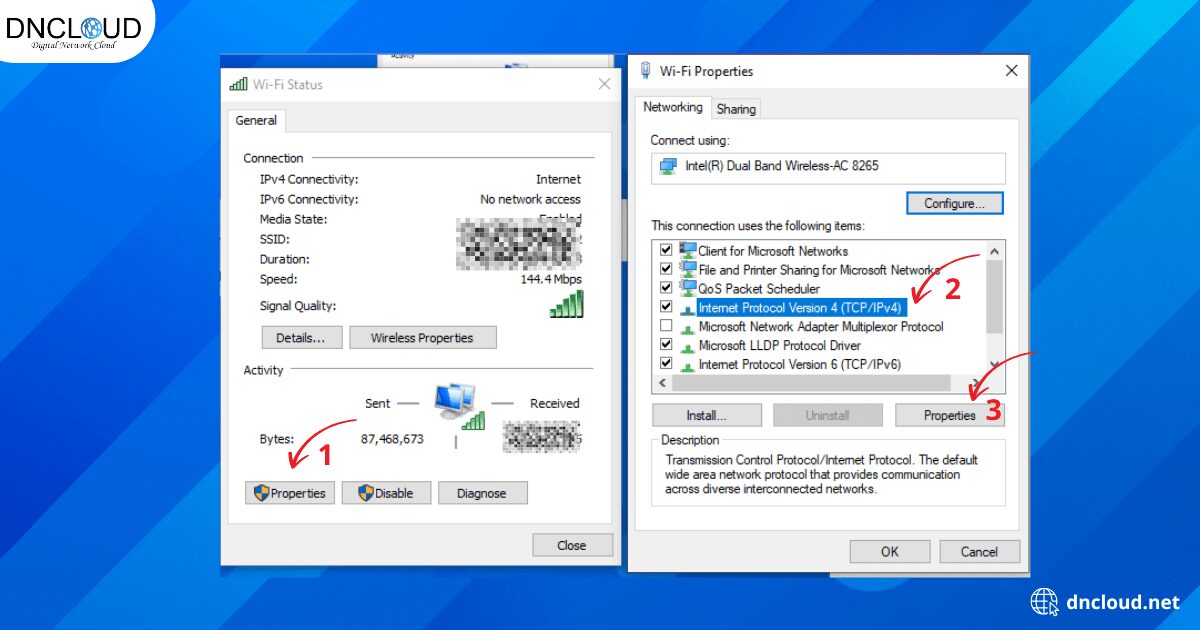Toggle the Internet Protocol Version 6 checkbox
This screenshot has width=1200, height=630.
point(666,364)
